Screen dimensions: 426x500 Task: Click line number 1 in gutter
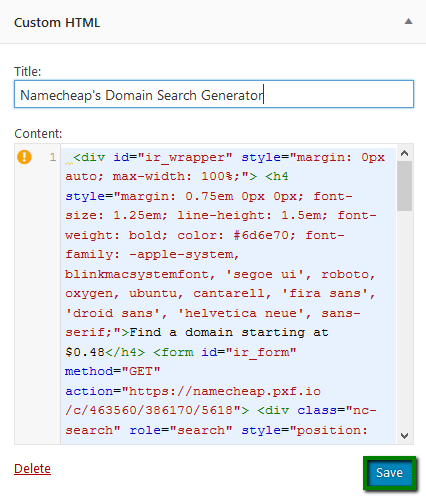(x=53, y=157)
